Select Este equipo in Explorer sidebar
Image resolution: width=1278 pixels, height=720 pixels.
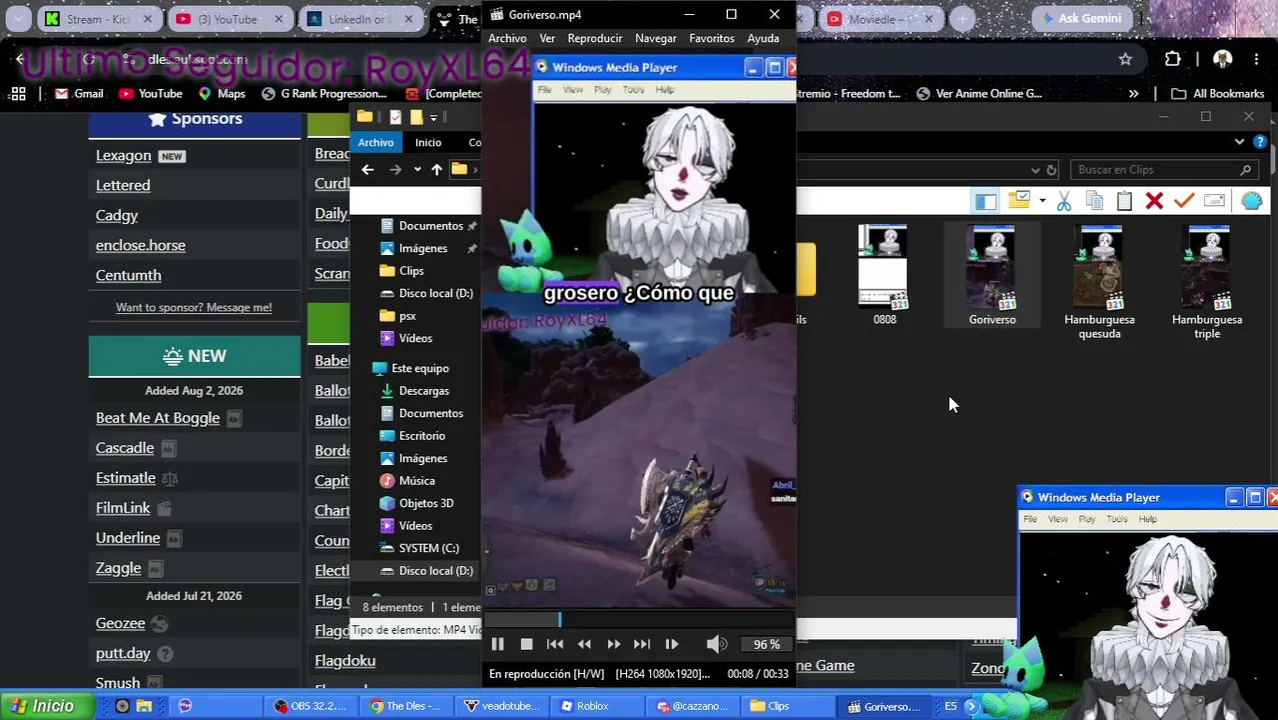[x=420, y=368]
